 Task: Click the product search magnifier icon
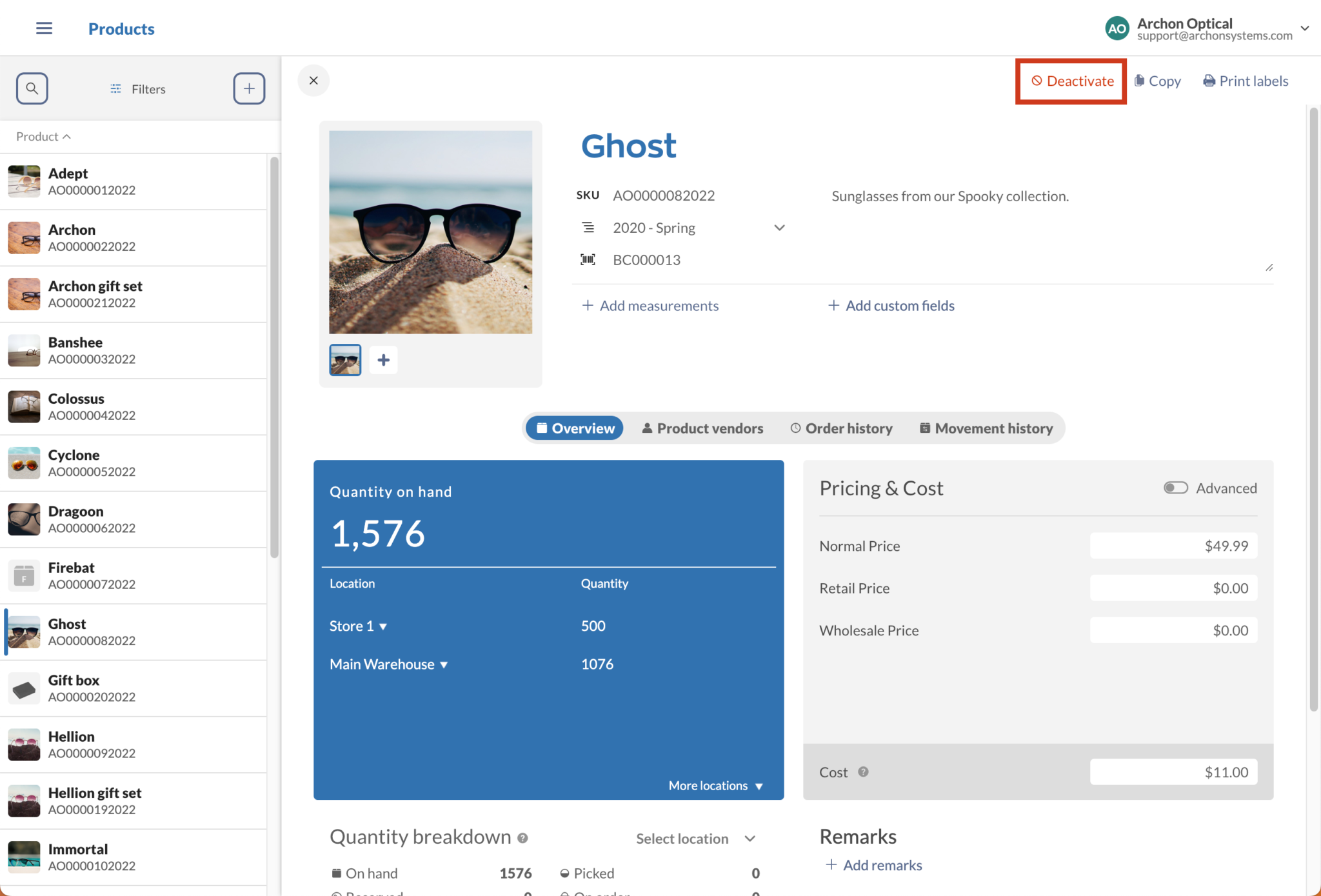[x=32, y=88]
